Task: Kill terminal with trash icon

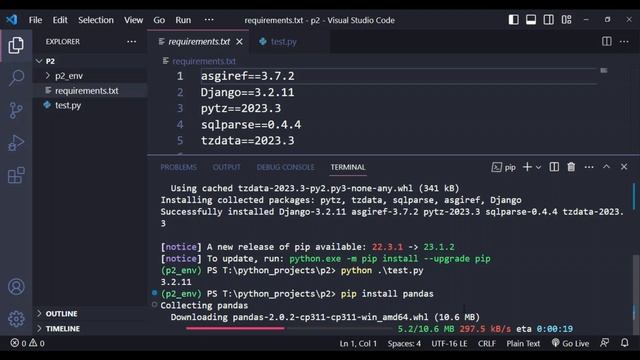Action: click(x=571, y=167)
